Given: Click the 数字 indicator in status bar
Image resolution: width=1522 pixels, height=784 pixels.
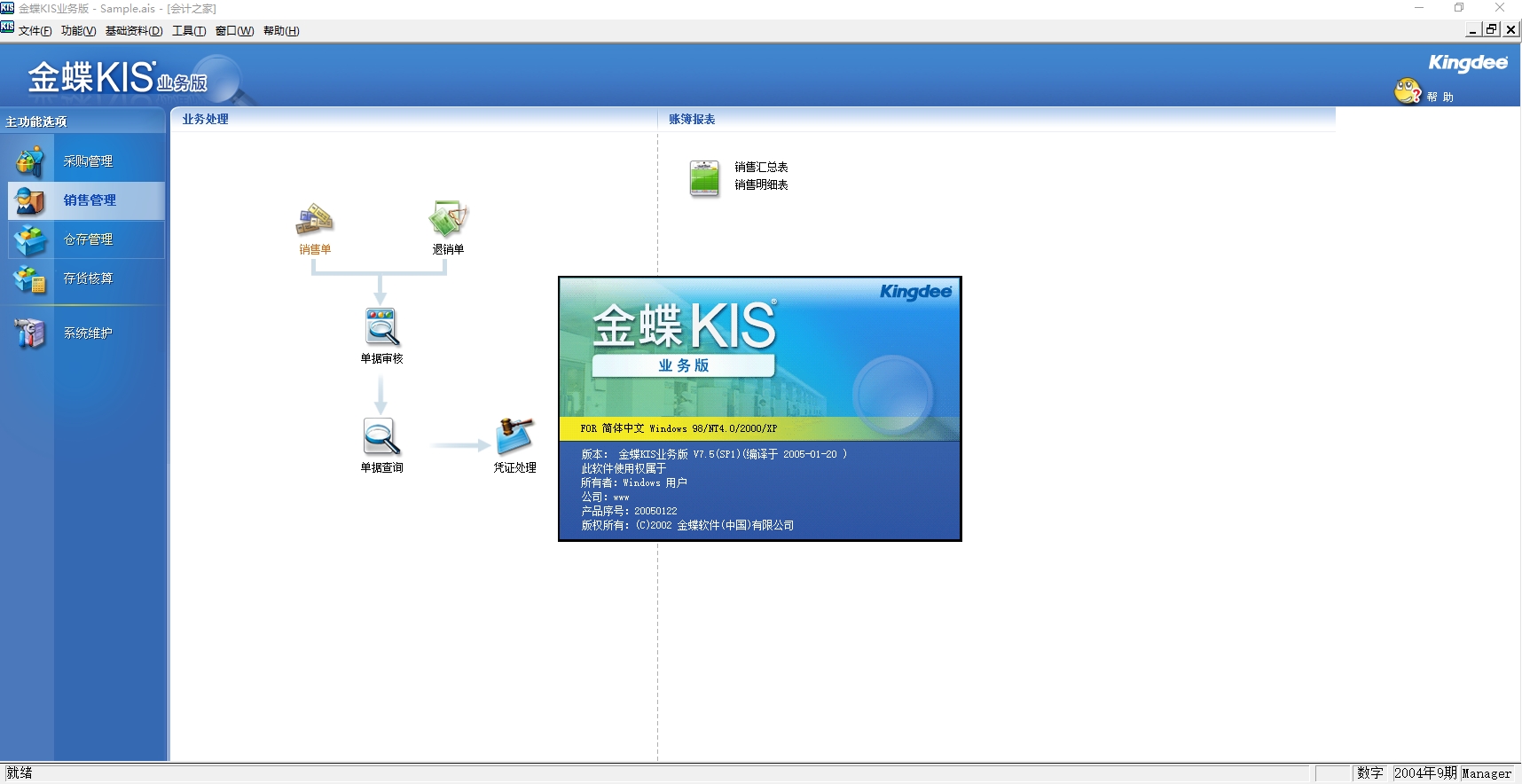Looking at the screenshot, I should pyautogui.click(x=1370, y=773).
